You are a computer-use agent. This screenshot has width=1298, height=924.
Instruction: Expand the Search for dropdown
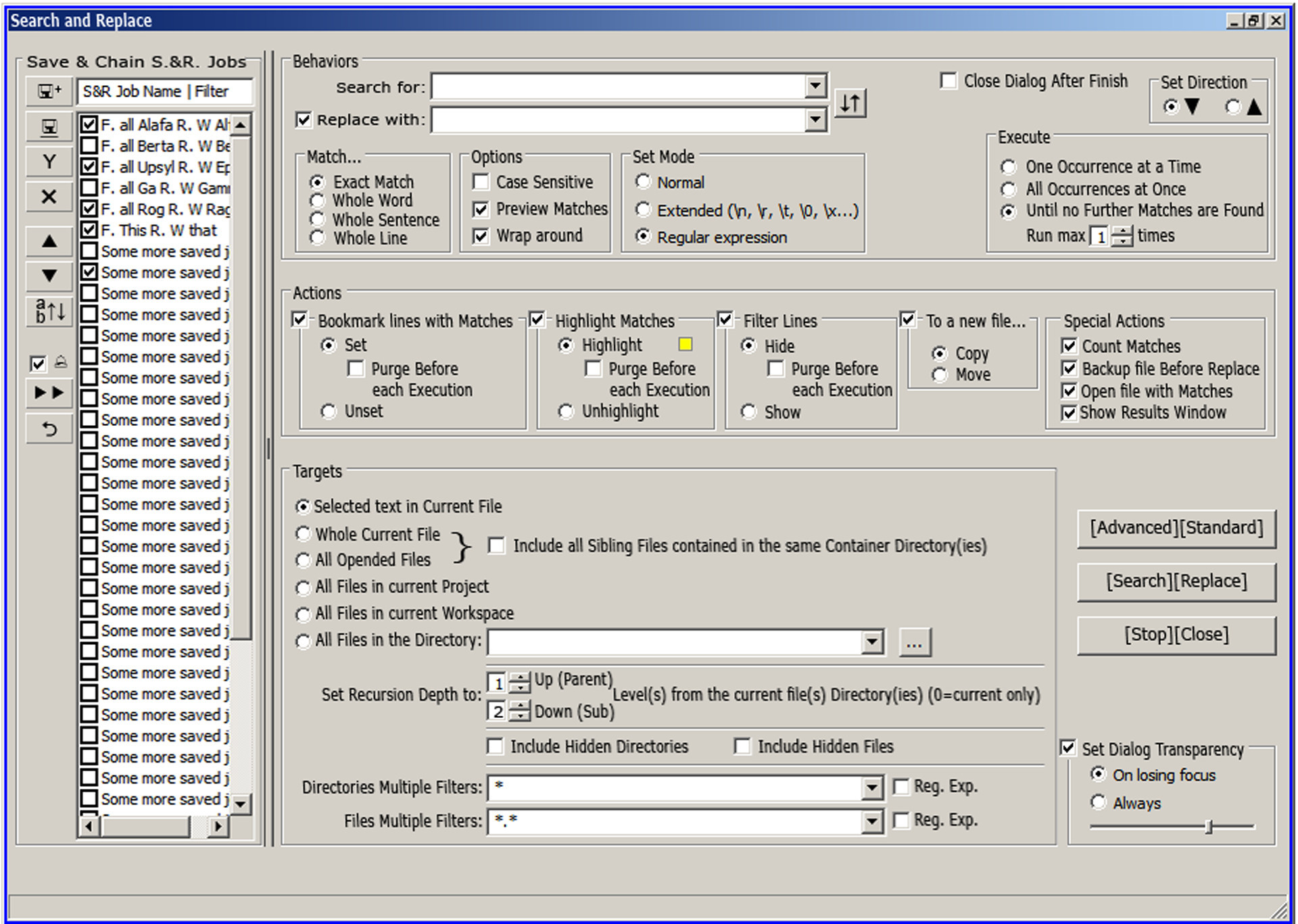(x=816, y=86)
